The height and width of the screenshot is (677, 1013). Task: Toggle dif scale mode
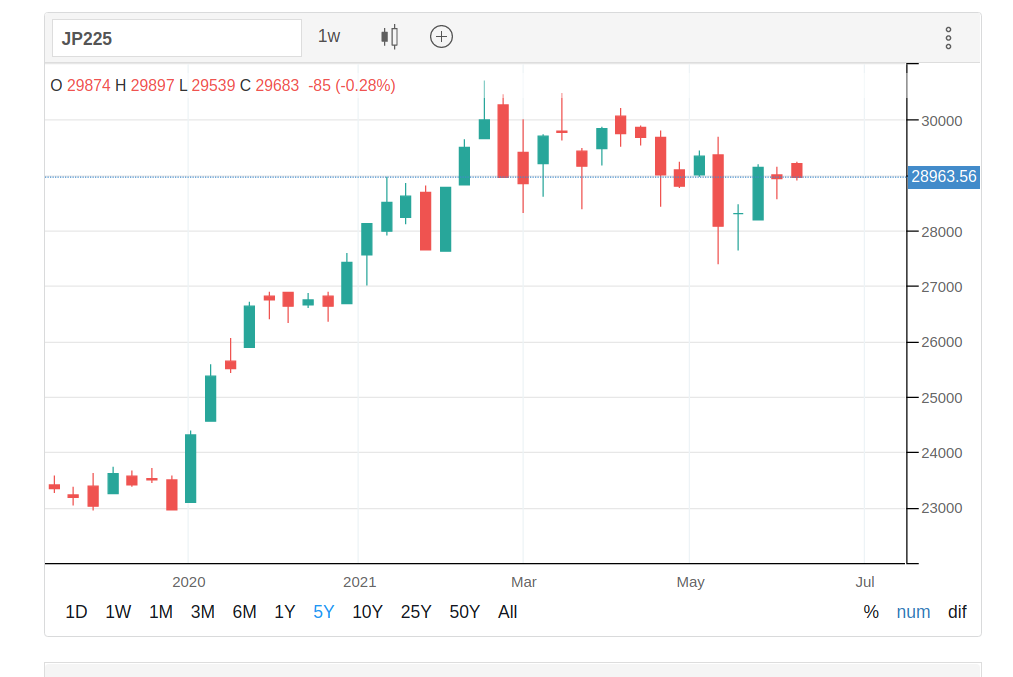click(957, 612)
